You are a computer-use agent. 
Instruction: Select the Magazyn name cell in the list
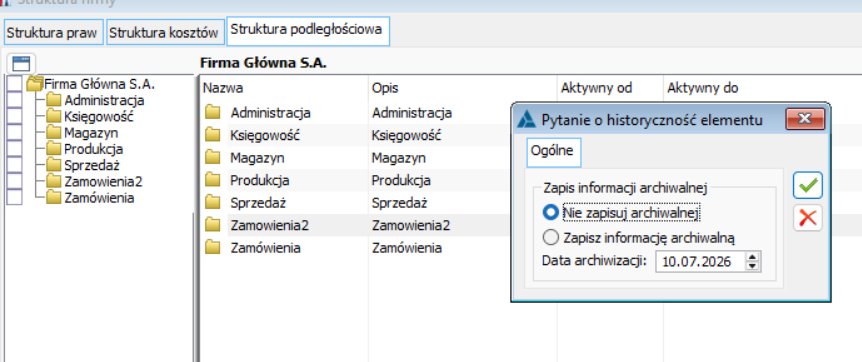257,158
